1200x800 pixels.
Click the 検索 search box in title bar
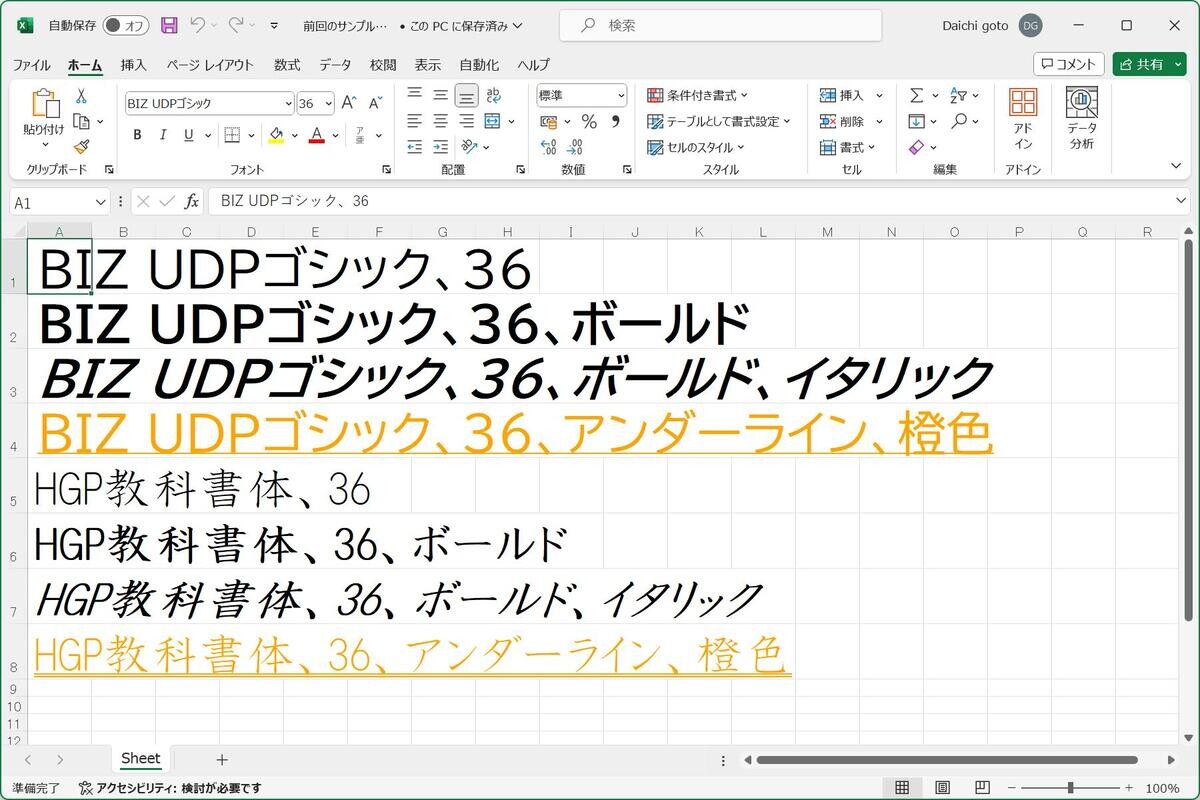pos(720,25)
